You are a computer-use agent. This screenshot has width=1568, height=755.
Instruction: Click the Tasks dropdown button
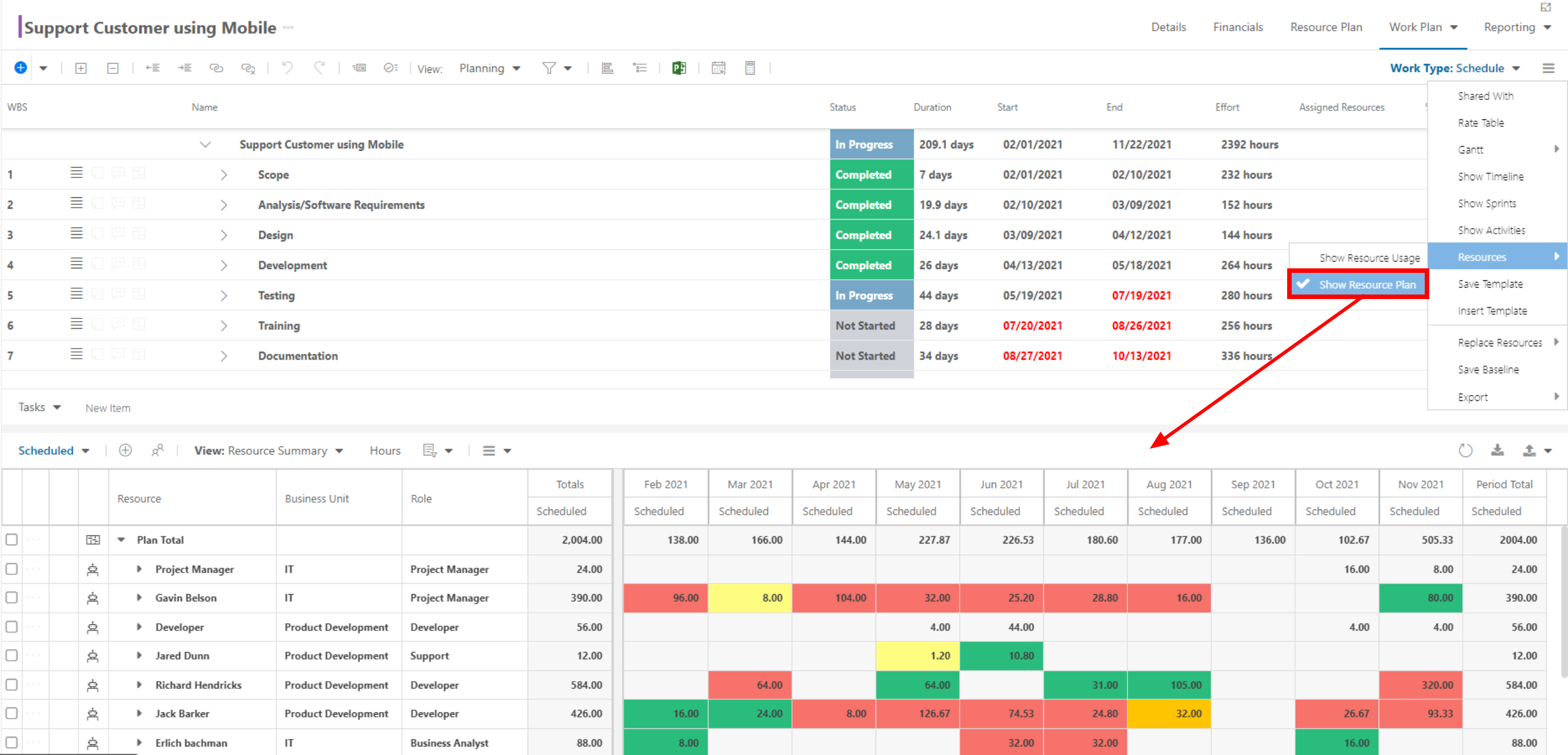39,407
